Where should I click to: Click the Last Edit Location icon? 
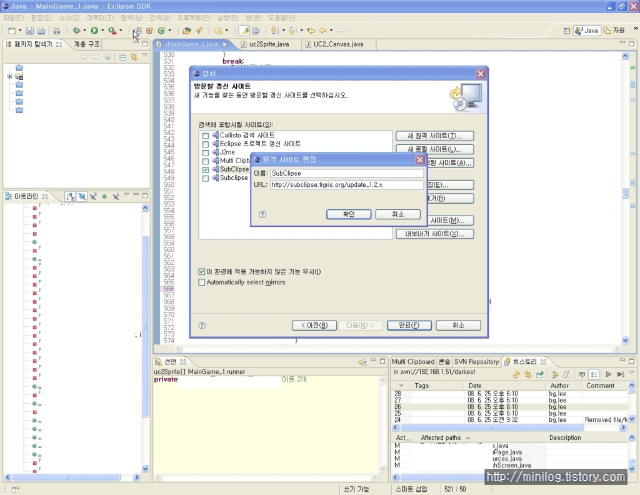coord(311,31)
